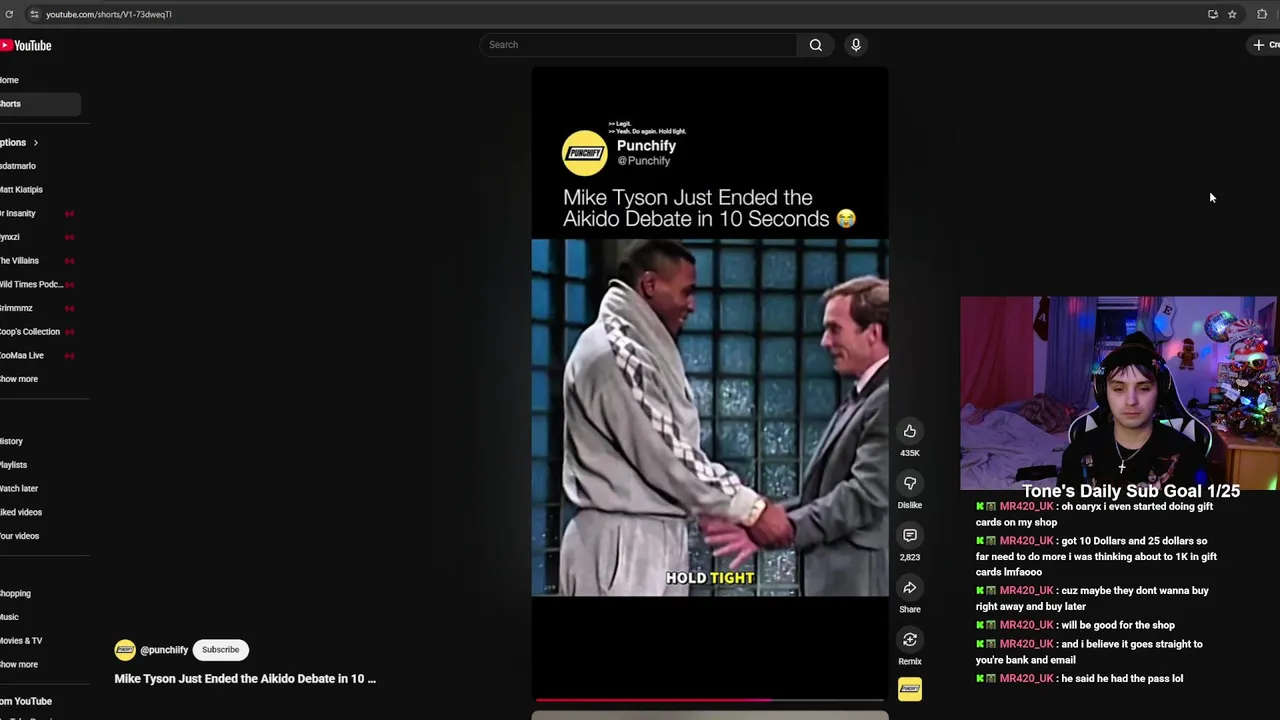Screen dimensions: 1280x720
Task: Open the @punchify channel link
Action: 164,650
